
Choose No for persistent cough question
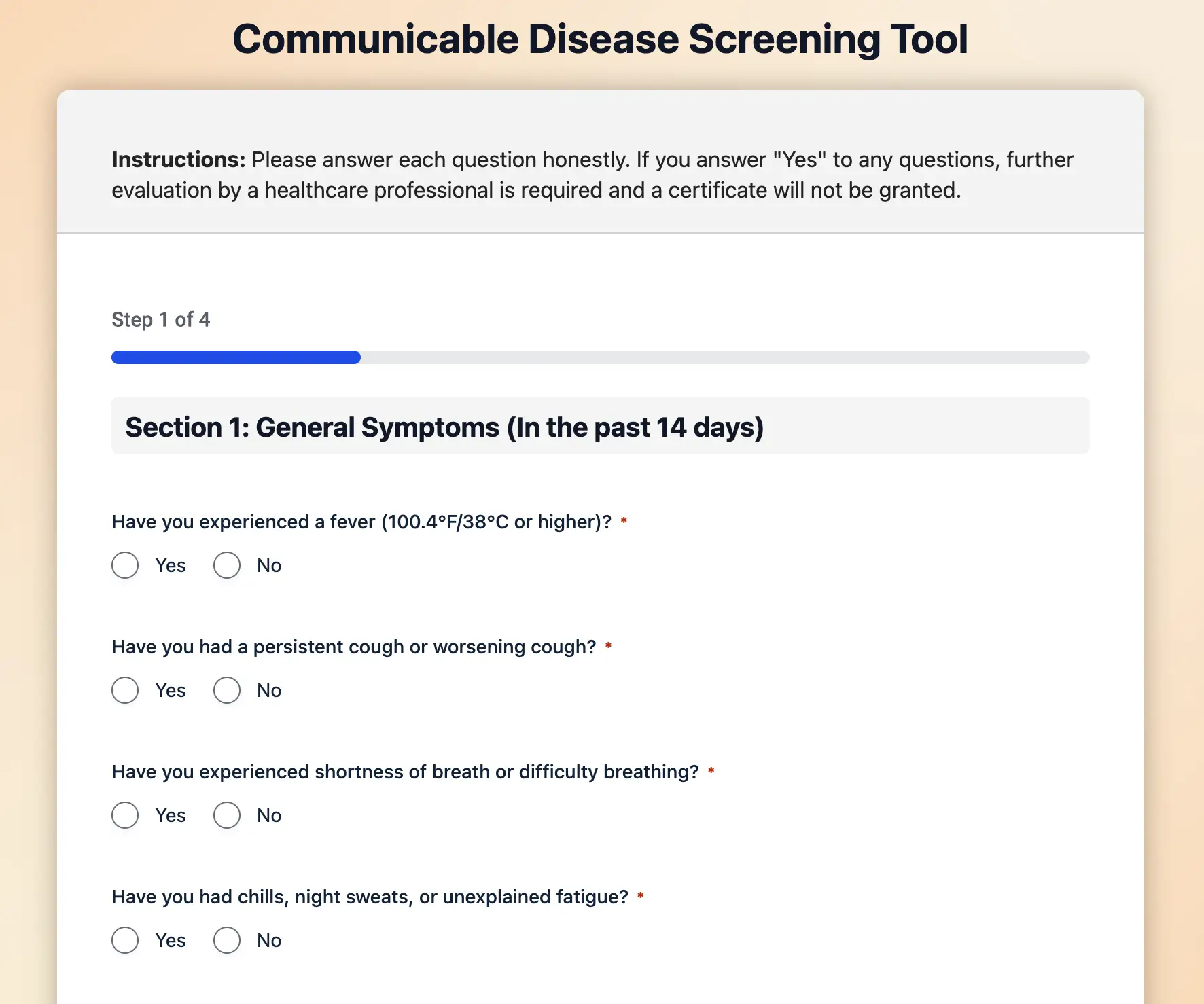click(227, 690)
